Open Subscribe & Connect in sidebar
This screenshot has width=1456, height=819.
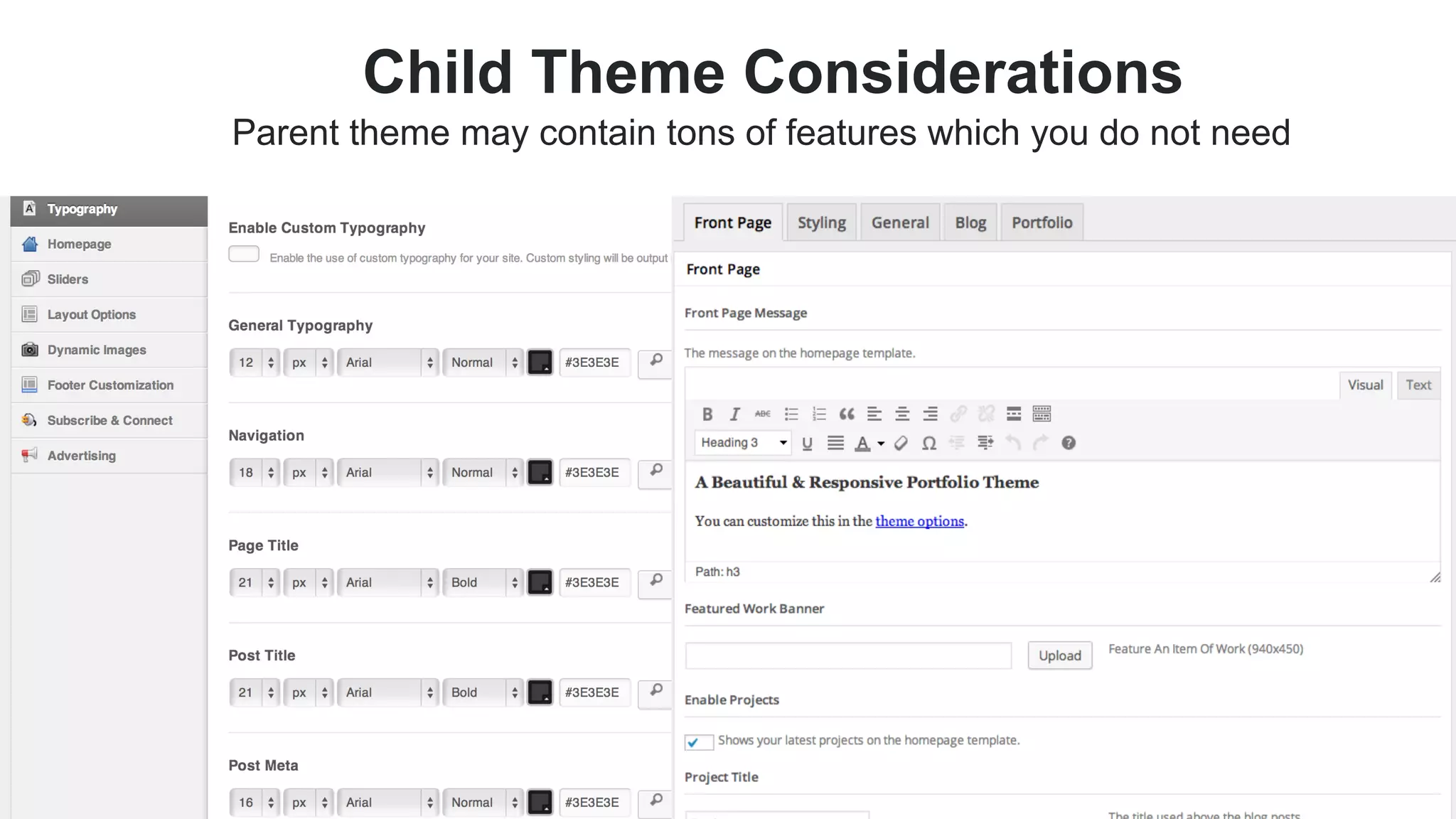coord(109,420)
